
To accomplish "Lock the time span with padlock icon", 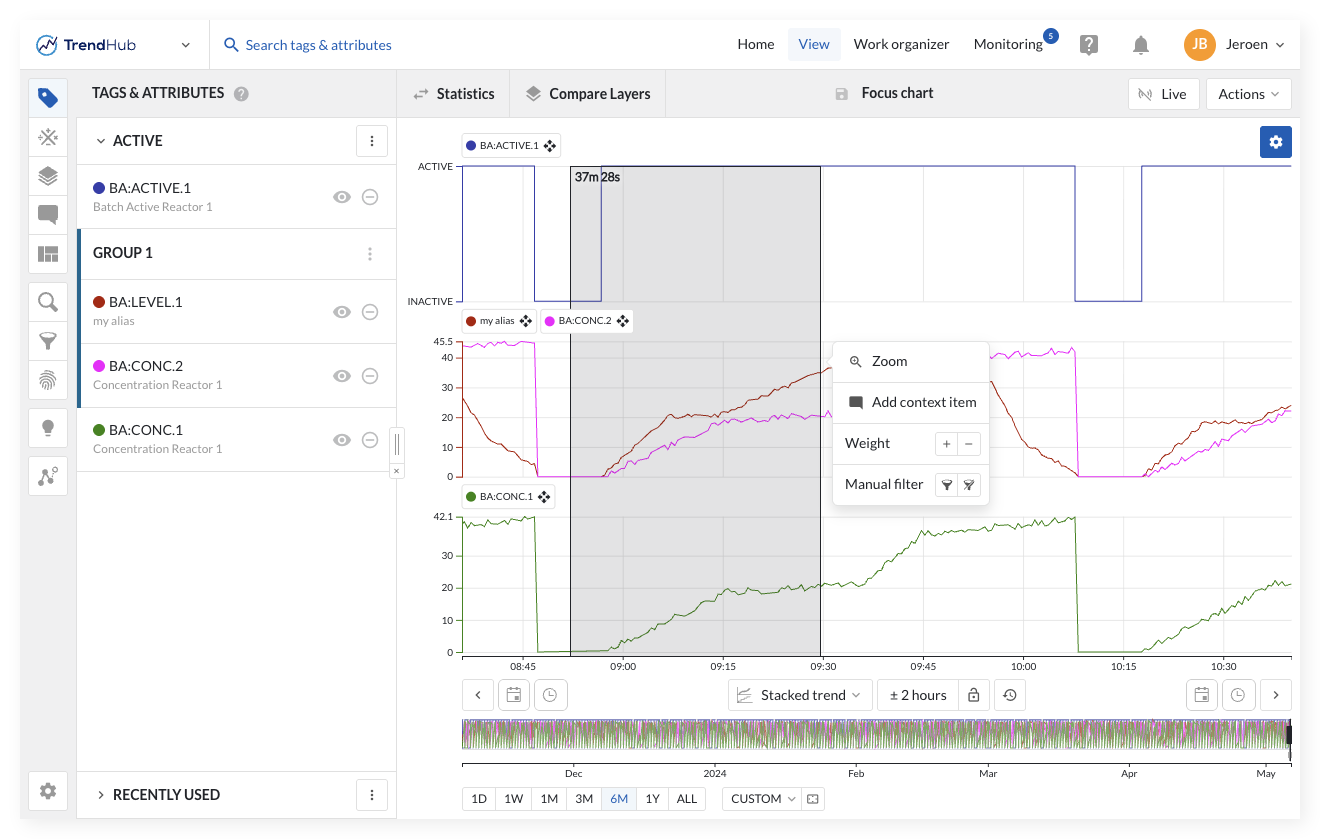I will pyautogui.click(x=973, y=695).
